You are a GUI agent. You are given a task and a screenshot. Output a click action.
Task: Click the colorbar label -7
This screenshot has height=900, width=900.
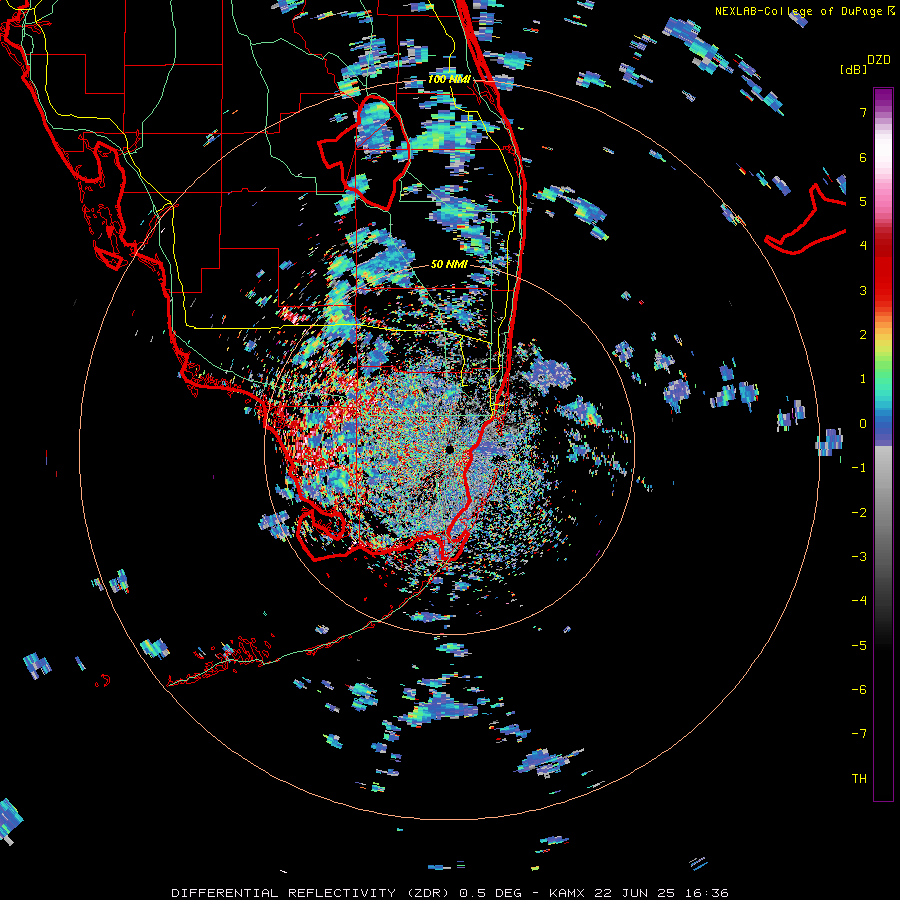point(859,734)
